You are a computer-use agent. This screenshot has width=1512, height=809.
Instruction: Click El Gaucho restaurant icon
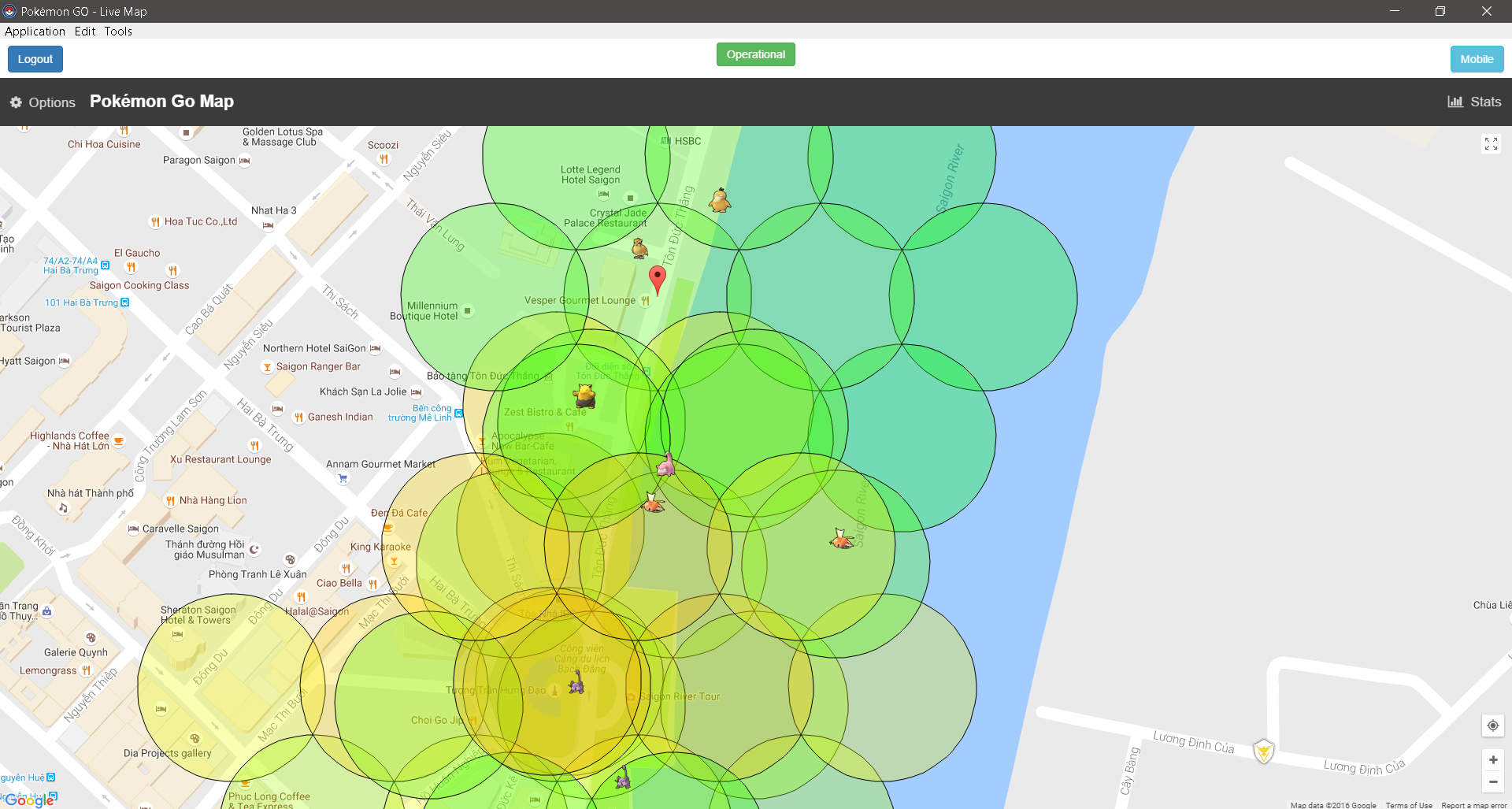point(132,267)
